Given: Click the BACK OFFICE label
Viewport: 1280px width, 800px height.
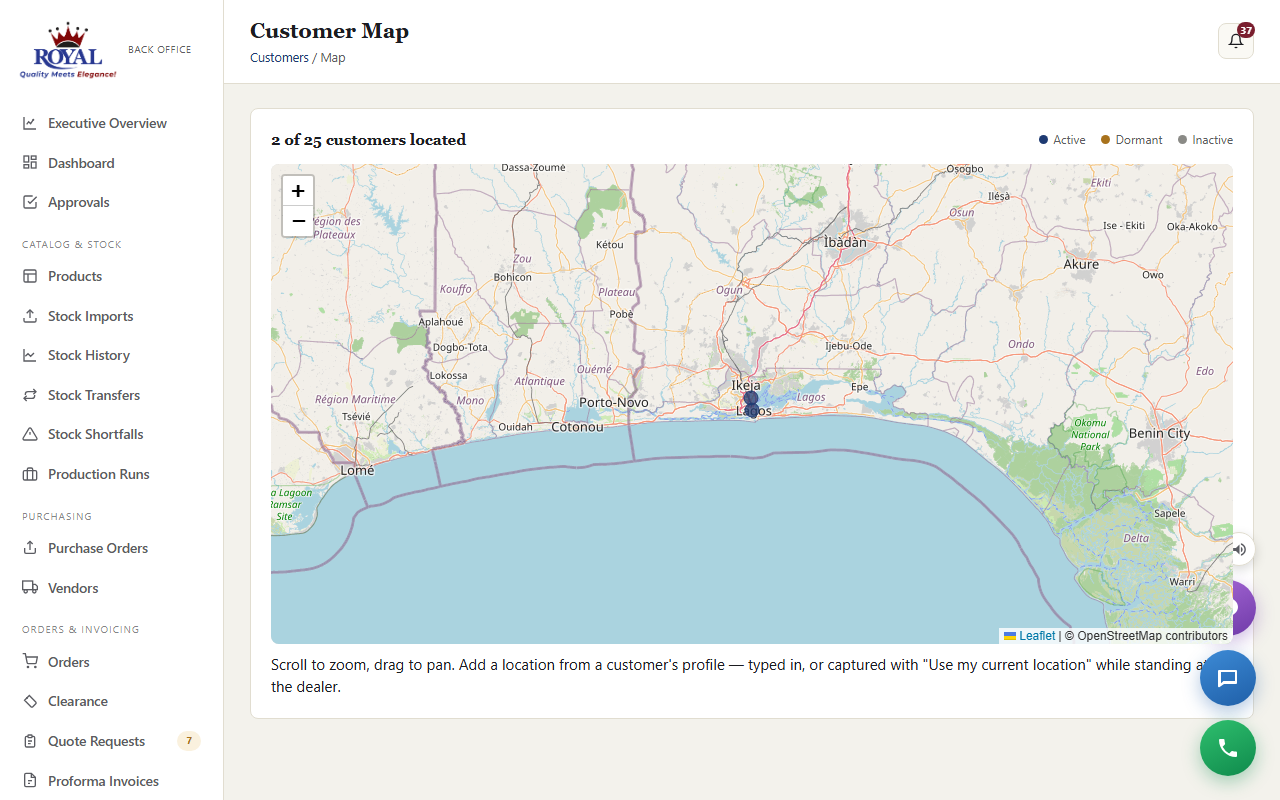Looking at the screenshot, I should tap(160, 49).
